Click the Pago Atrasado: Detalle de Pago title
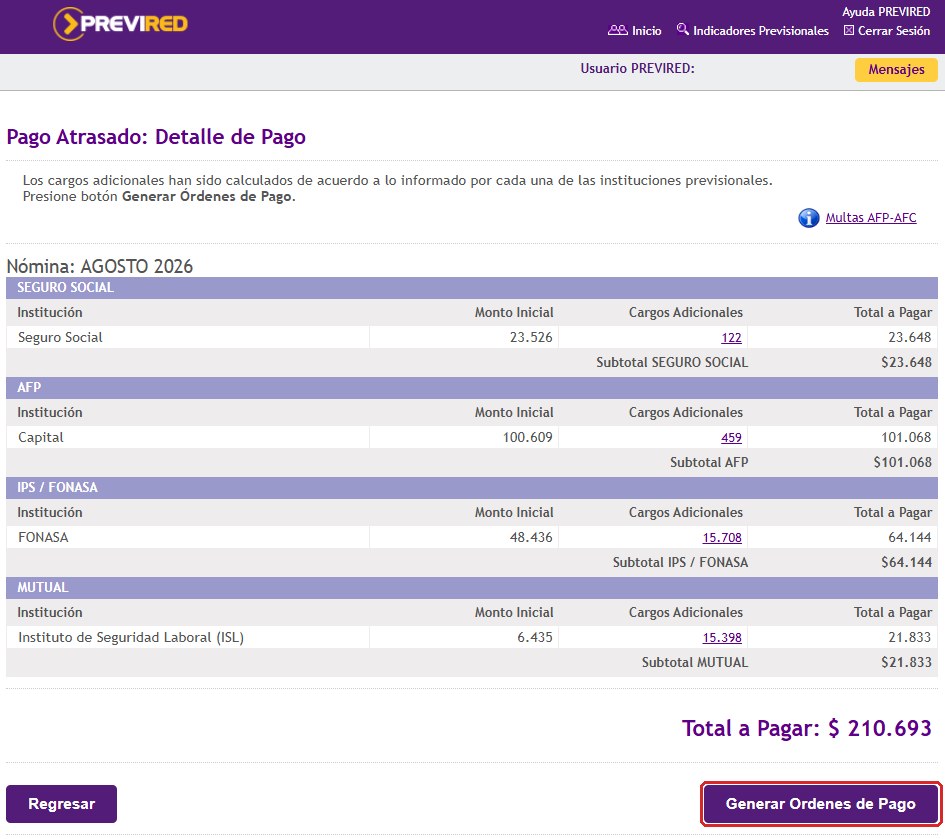This screenshot has width=945, height=839. pyautogui.click(x=156, y=137)
